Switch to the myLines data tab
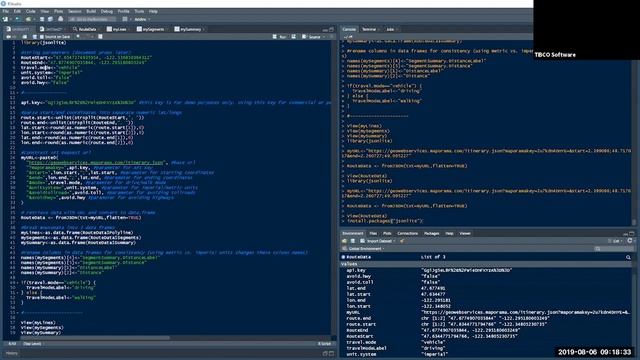 pyautogui.click(x=117, y=29)
